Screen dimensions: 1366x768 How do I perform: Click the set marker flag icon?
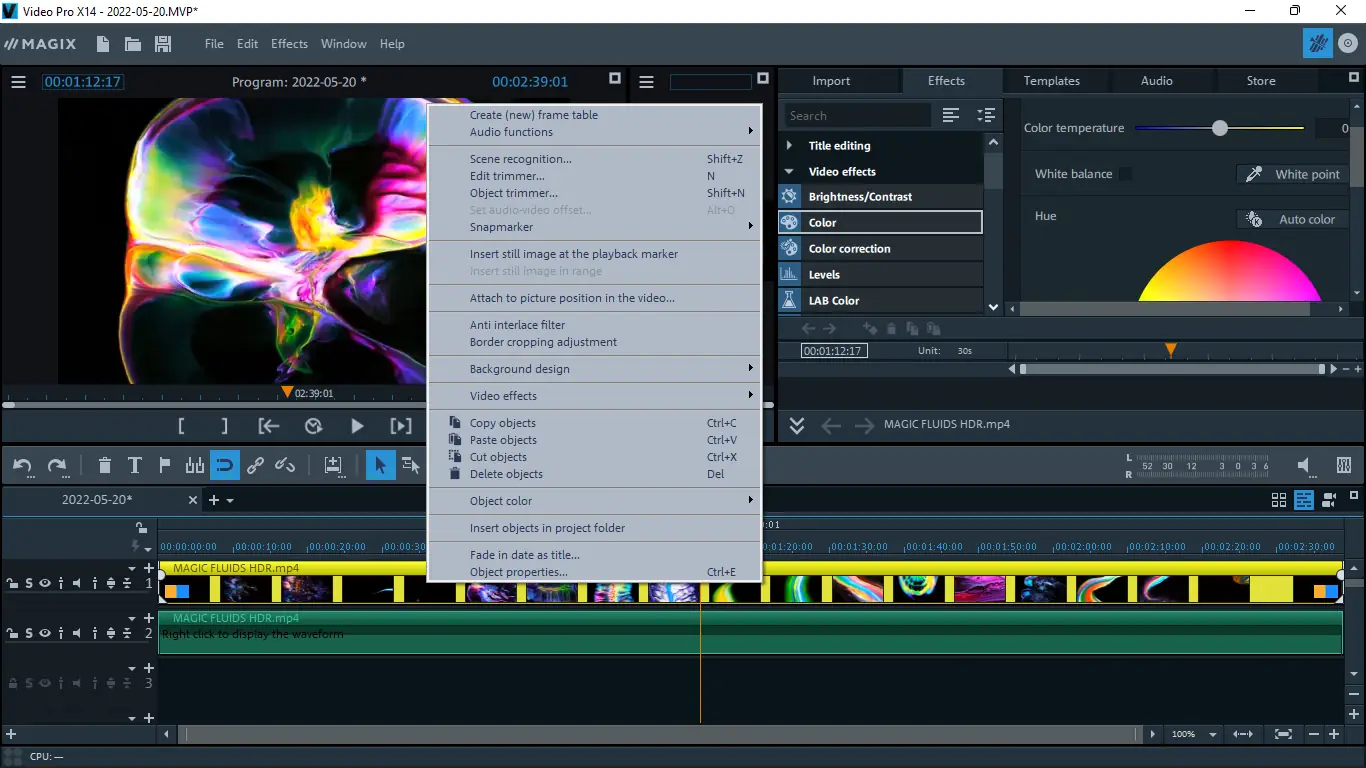(165, 465)
